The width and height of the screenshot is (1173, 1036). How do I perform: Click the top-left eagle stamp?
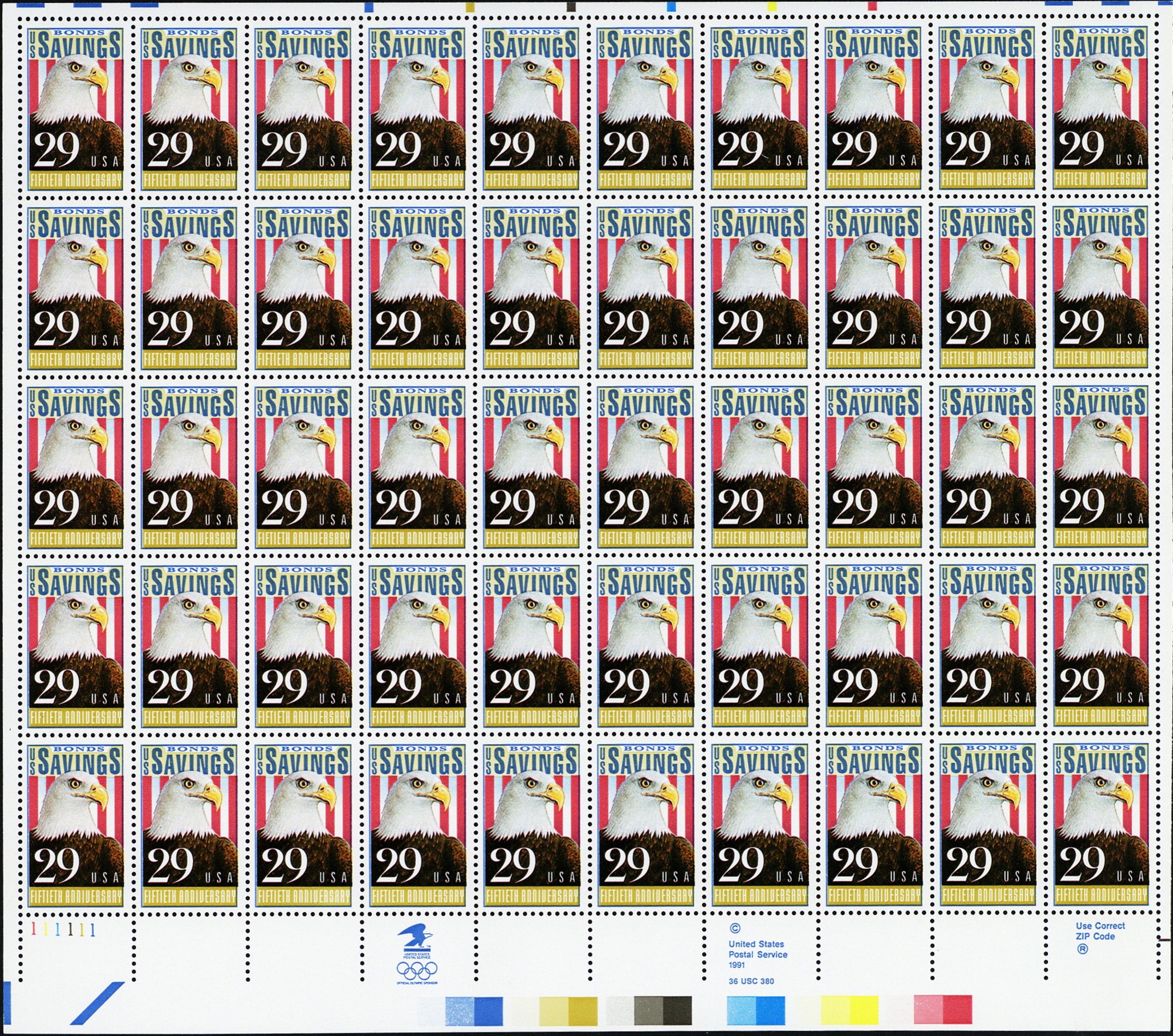[x=76, y=107]
